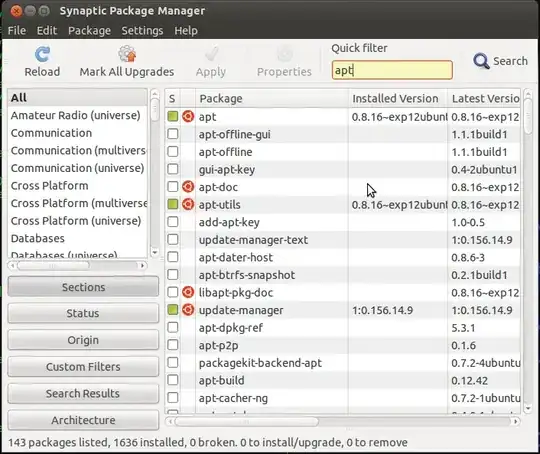Mark the apt-btrfs-snapshot checkbox
The height and width of the screenshot is (454, 540).
pos(173,275)
